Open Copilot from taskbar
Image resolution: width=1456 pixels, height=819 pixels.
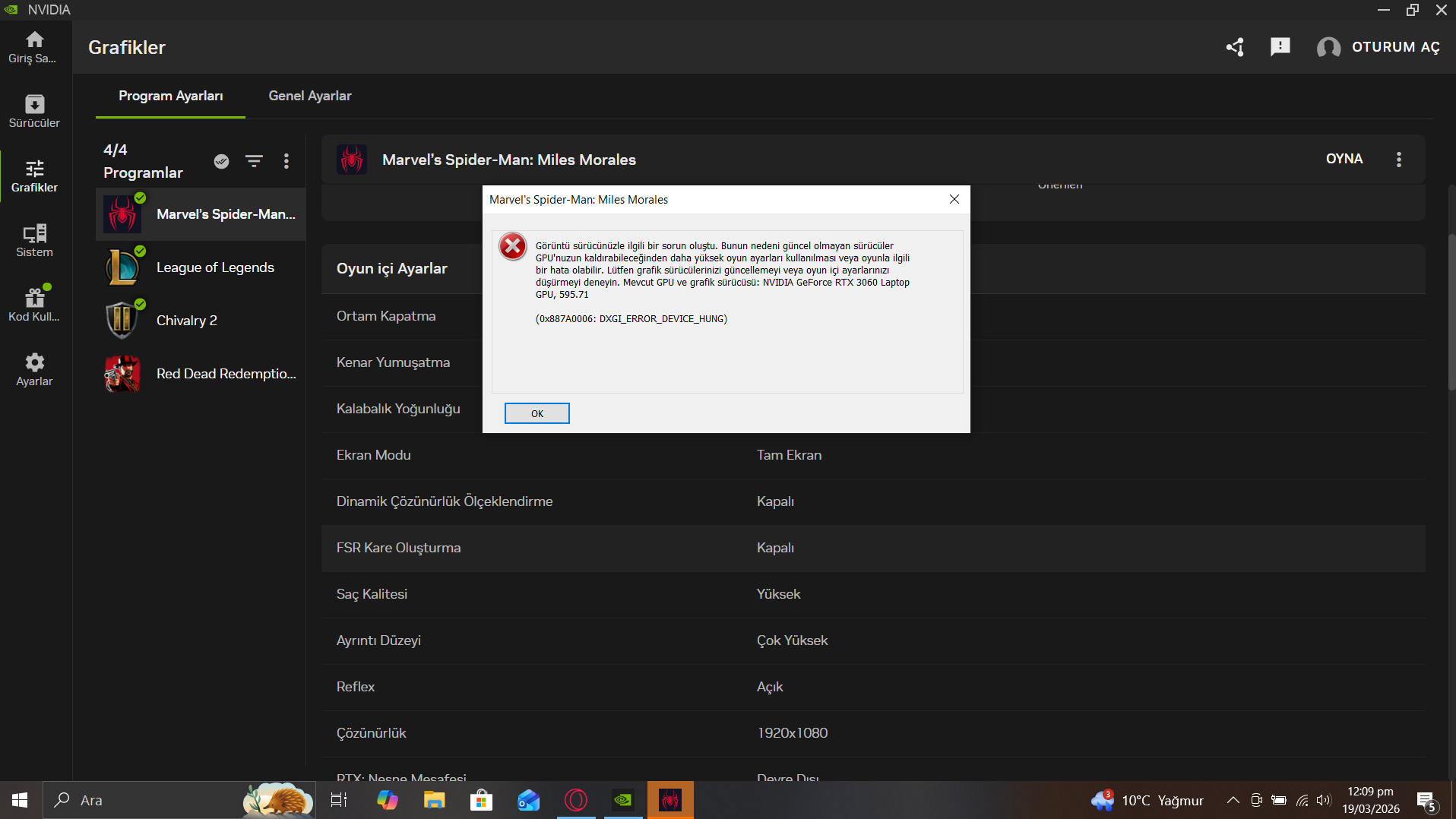(x=387, y=800)
